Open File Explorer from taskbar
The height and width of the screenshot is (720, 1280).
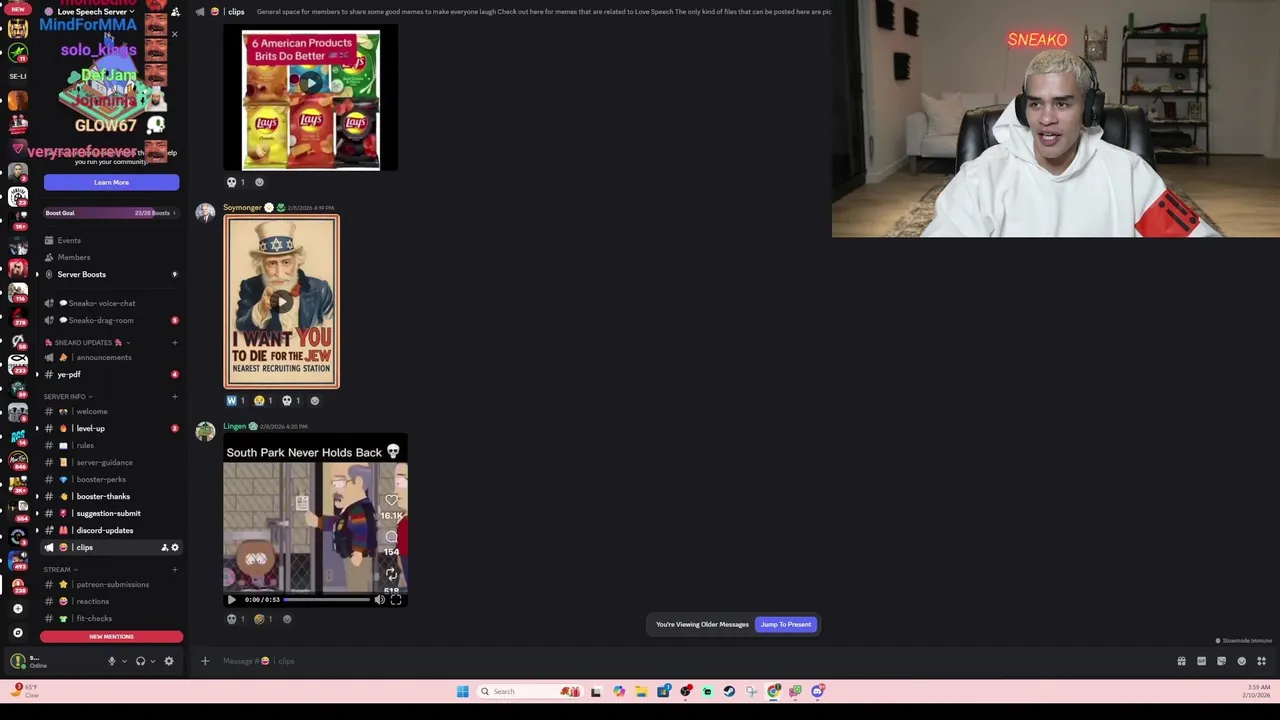tap(641, 691)
